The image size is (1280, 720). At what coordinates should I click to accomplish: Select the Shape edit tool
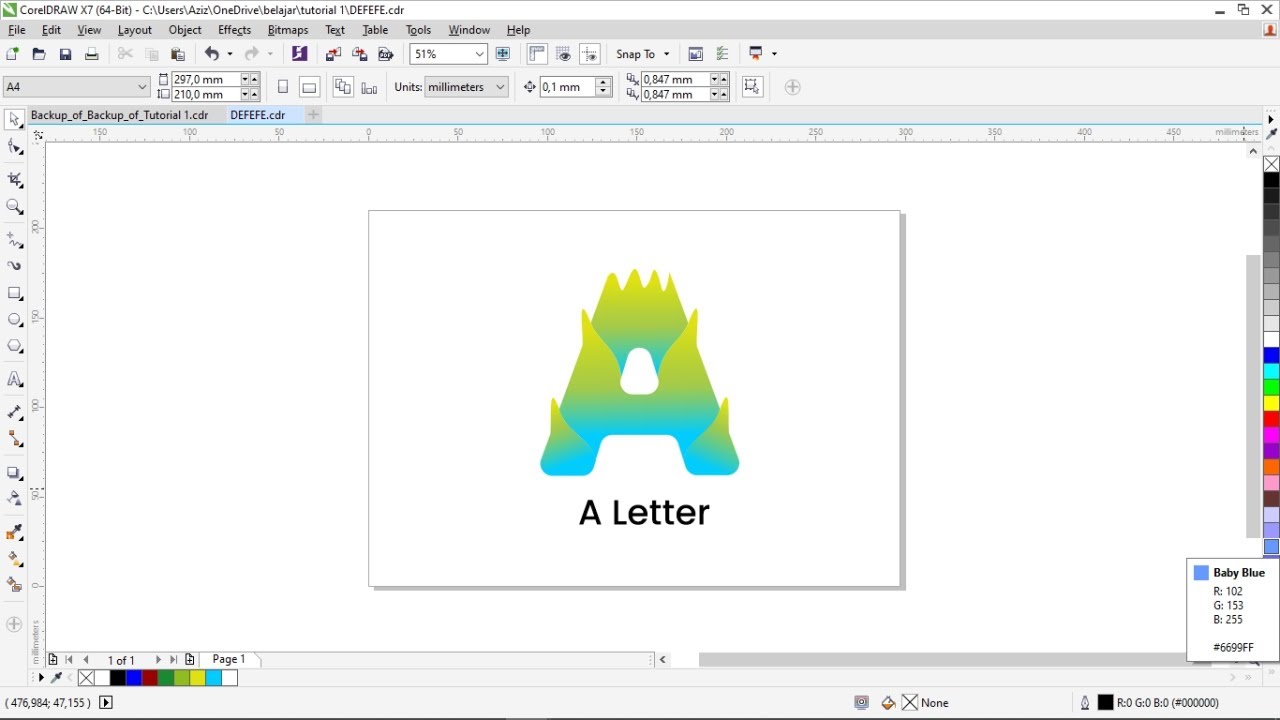click(14, 147)
